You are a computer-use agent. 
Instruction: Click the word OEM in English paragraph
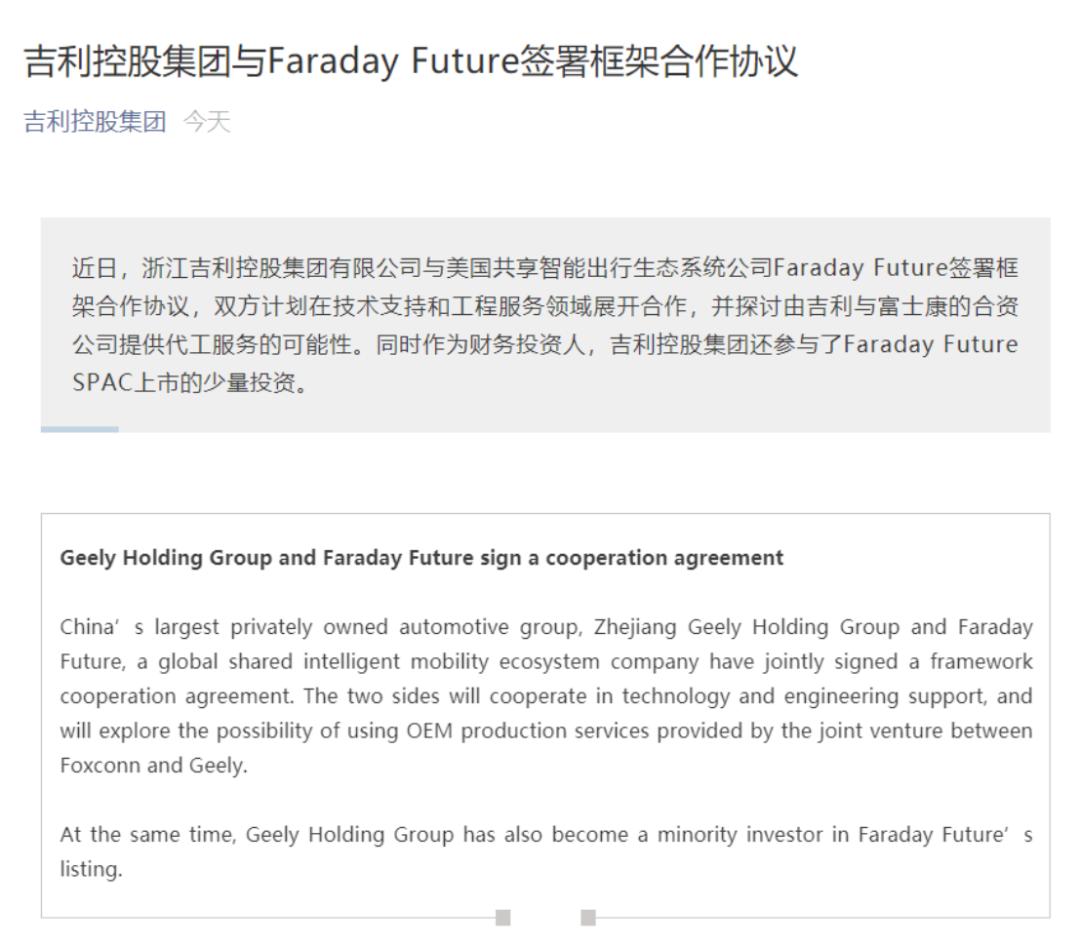click(x=429, y=730)
